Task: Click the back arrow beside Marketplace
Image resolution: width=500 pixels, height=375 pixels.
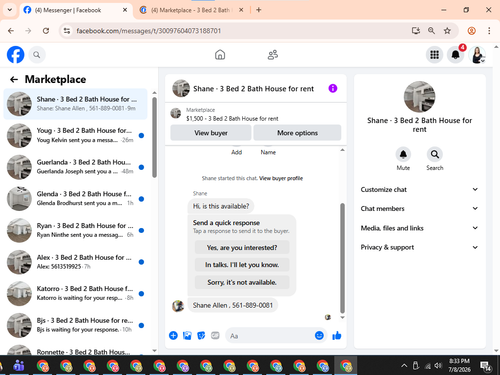Action: 14,79
